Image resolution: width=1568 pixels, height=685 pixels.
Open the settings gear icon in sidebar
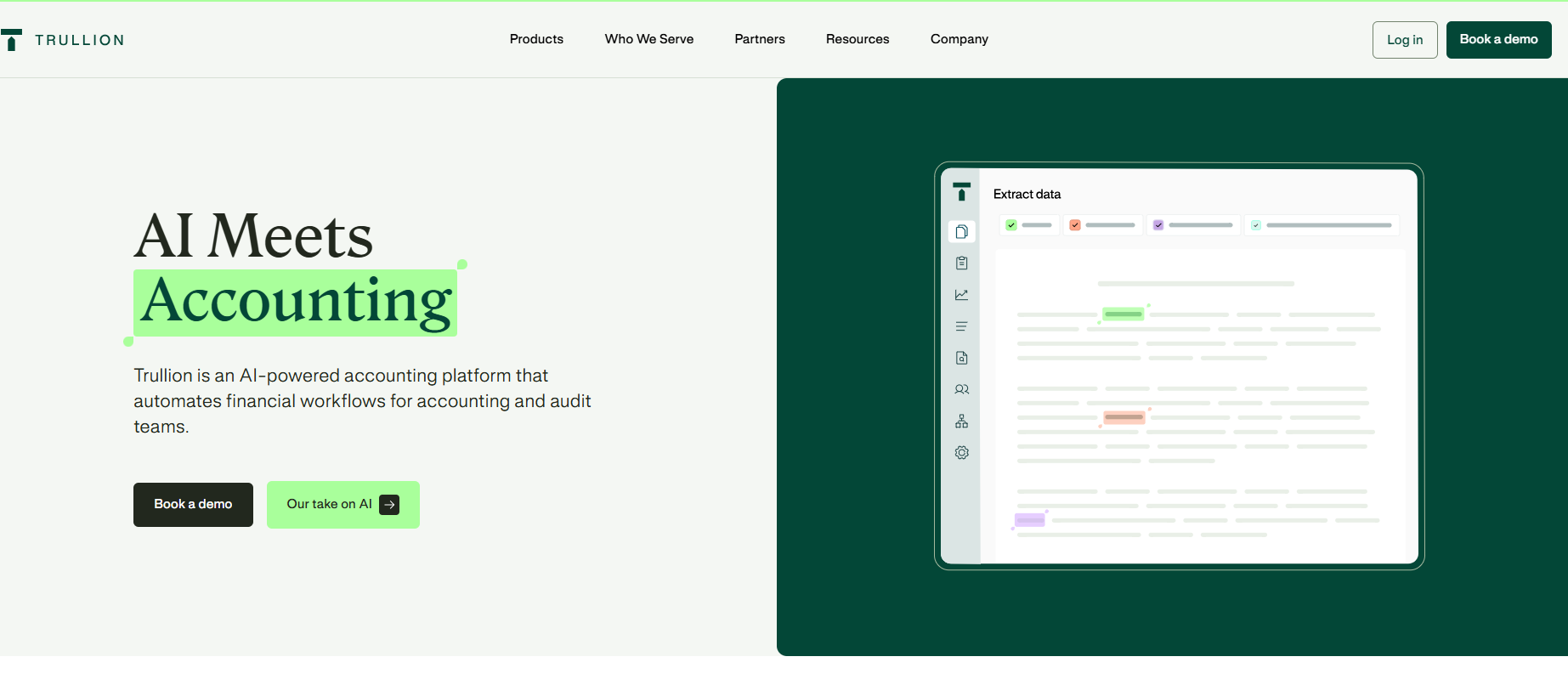(x=961, y=452)
